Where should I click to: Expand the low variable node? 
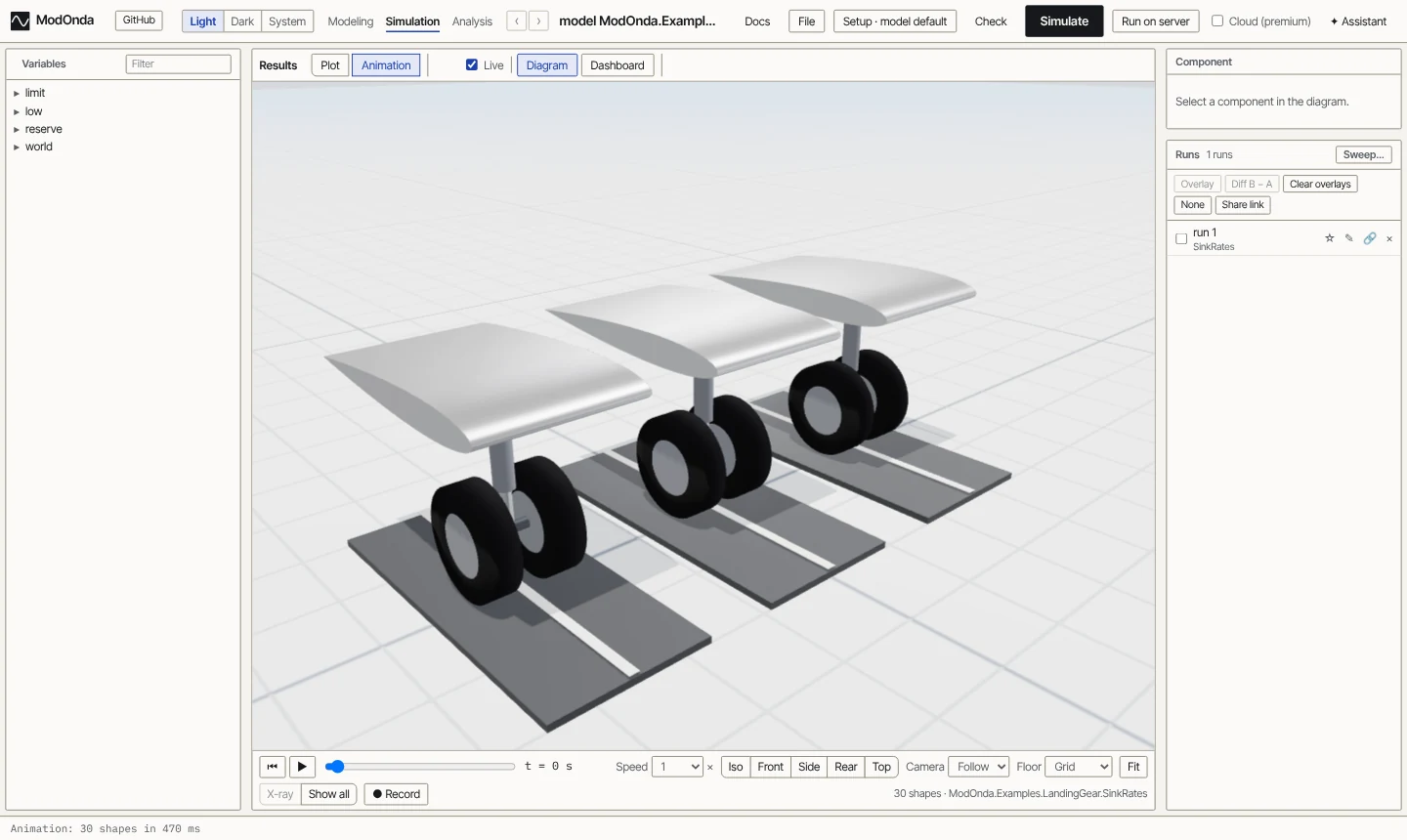[17, 111]
